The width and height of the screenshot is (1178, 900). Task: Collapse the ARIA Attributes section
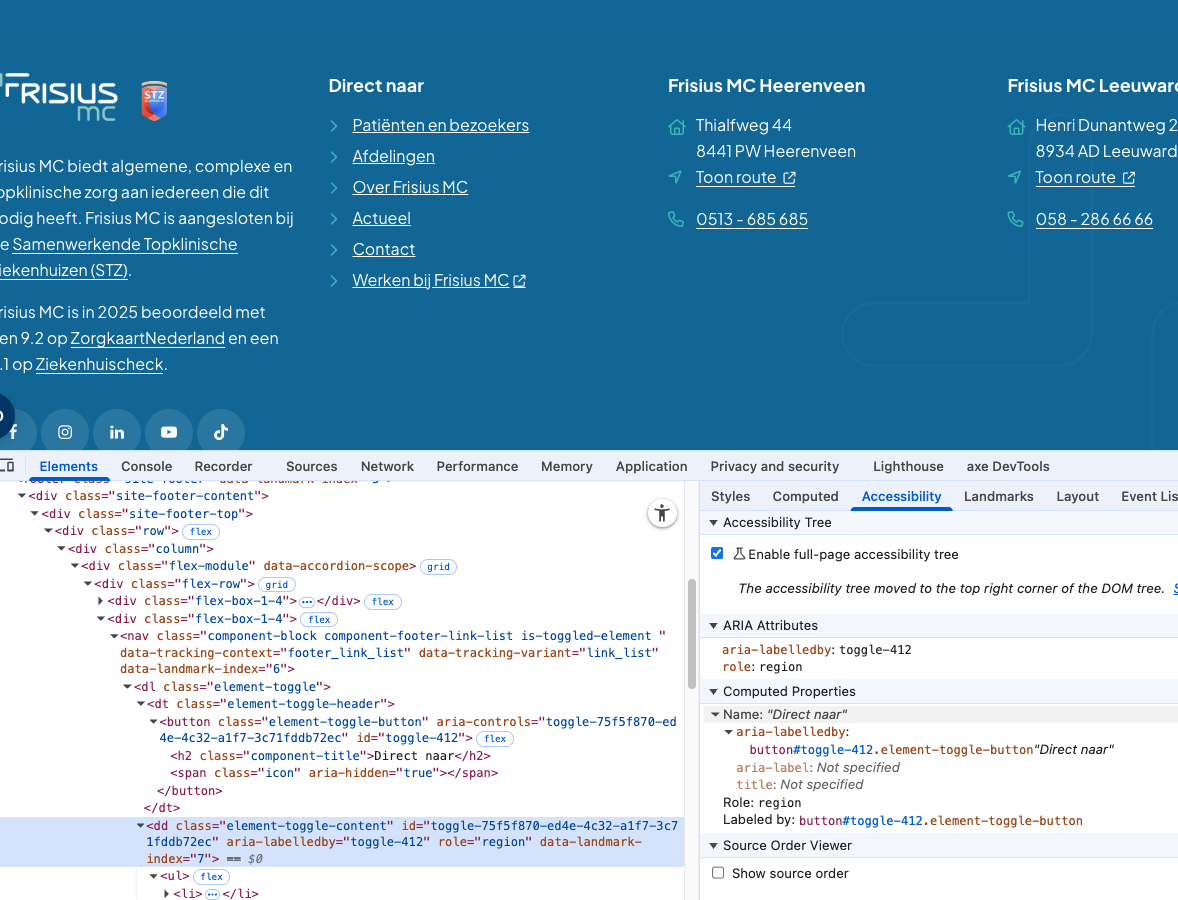click(714, 625)
